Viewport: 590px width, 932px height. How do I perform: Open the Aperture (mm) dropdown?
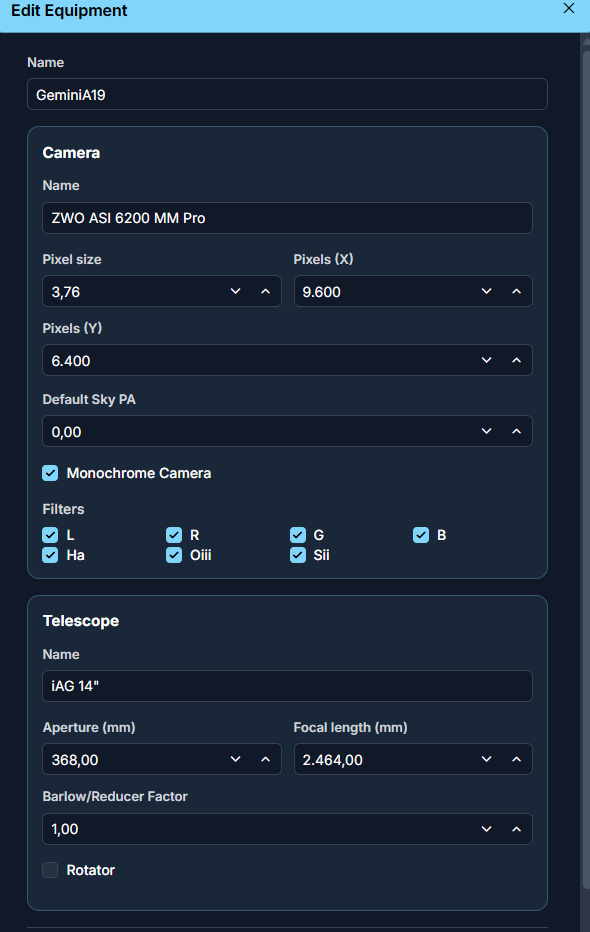coord(236,759)
